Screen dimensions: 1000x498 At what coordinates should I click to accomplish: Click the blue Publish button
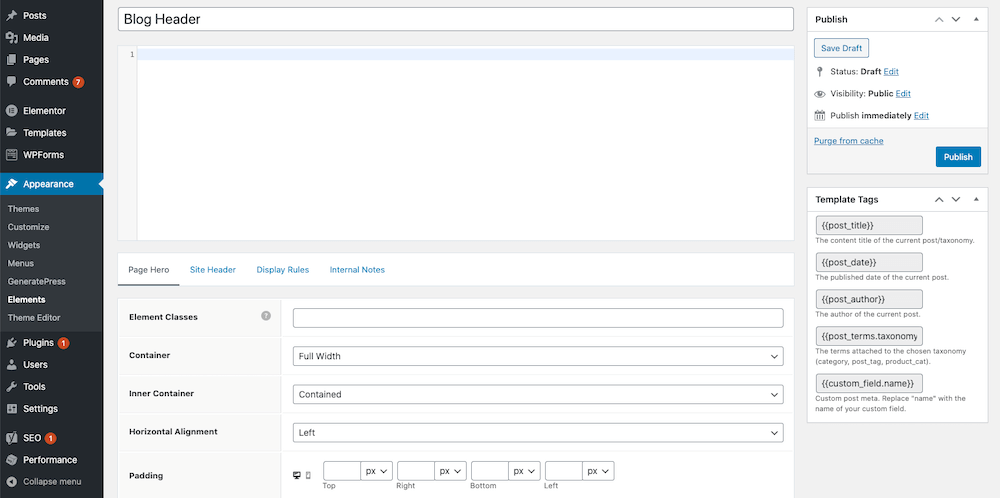958,157
